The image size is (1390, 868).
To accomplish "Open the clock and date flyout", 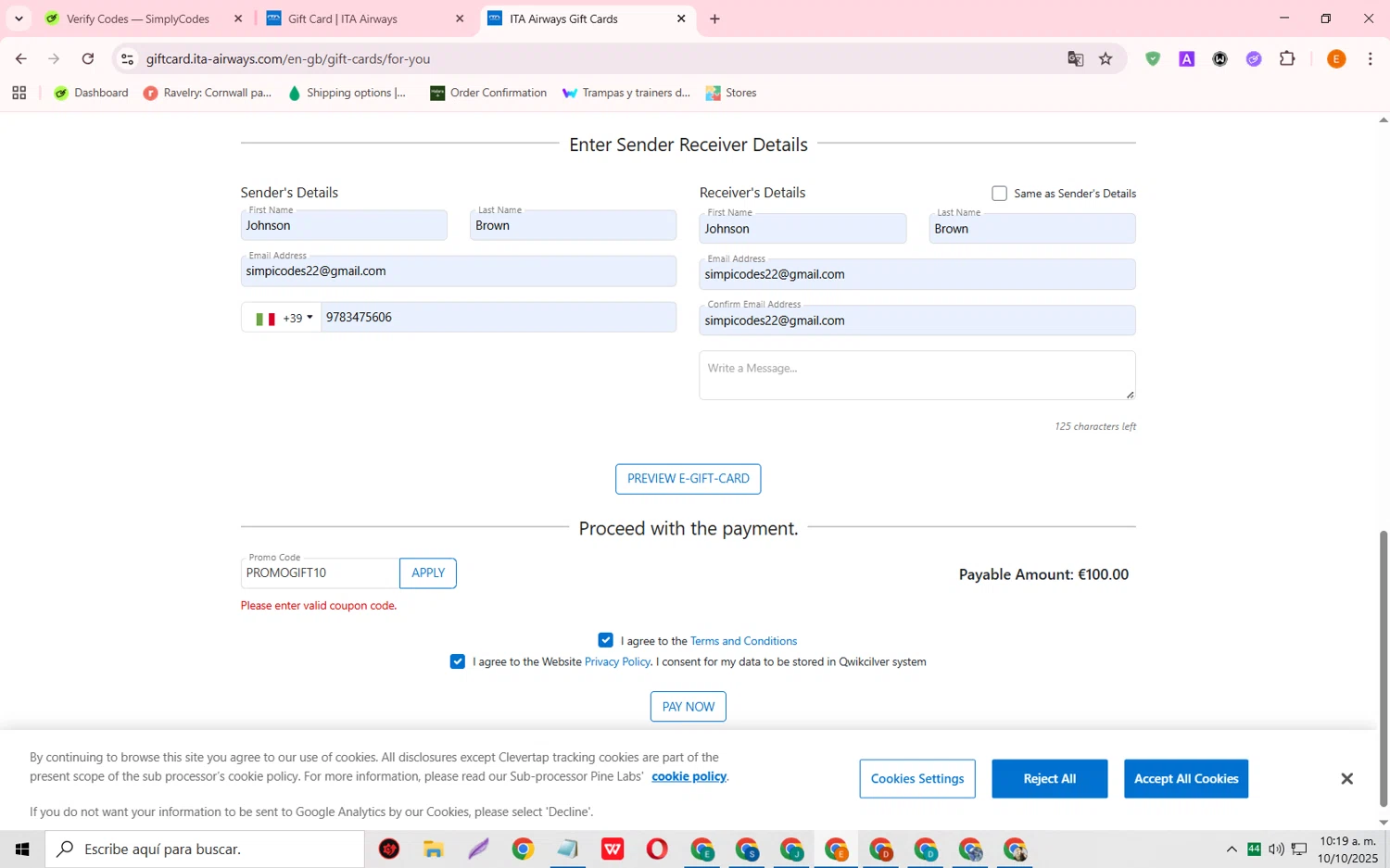I will [1348, 849].
